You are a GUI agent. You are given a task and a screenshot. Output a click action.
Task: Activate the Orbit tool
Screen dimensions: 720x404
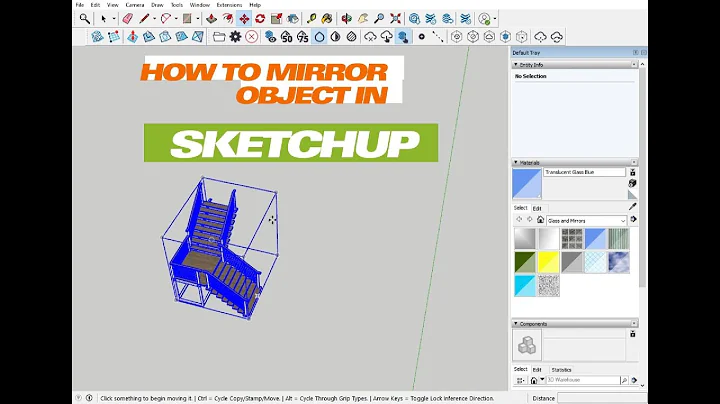pos(347,18)
